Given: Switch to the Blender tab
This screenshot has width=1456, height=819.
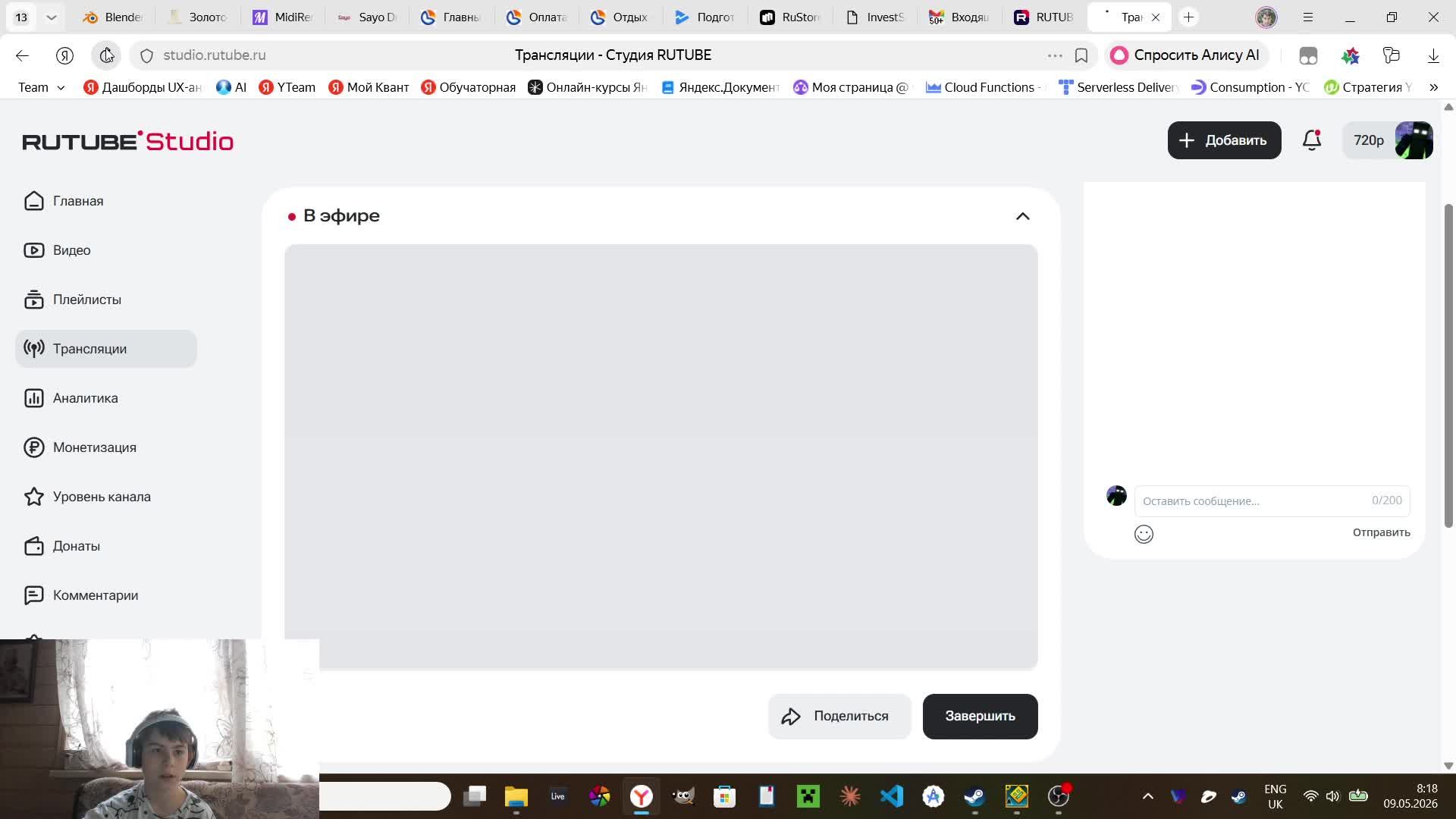Looking at the screenshot, I should tap(112, 17).
